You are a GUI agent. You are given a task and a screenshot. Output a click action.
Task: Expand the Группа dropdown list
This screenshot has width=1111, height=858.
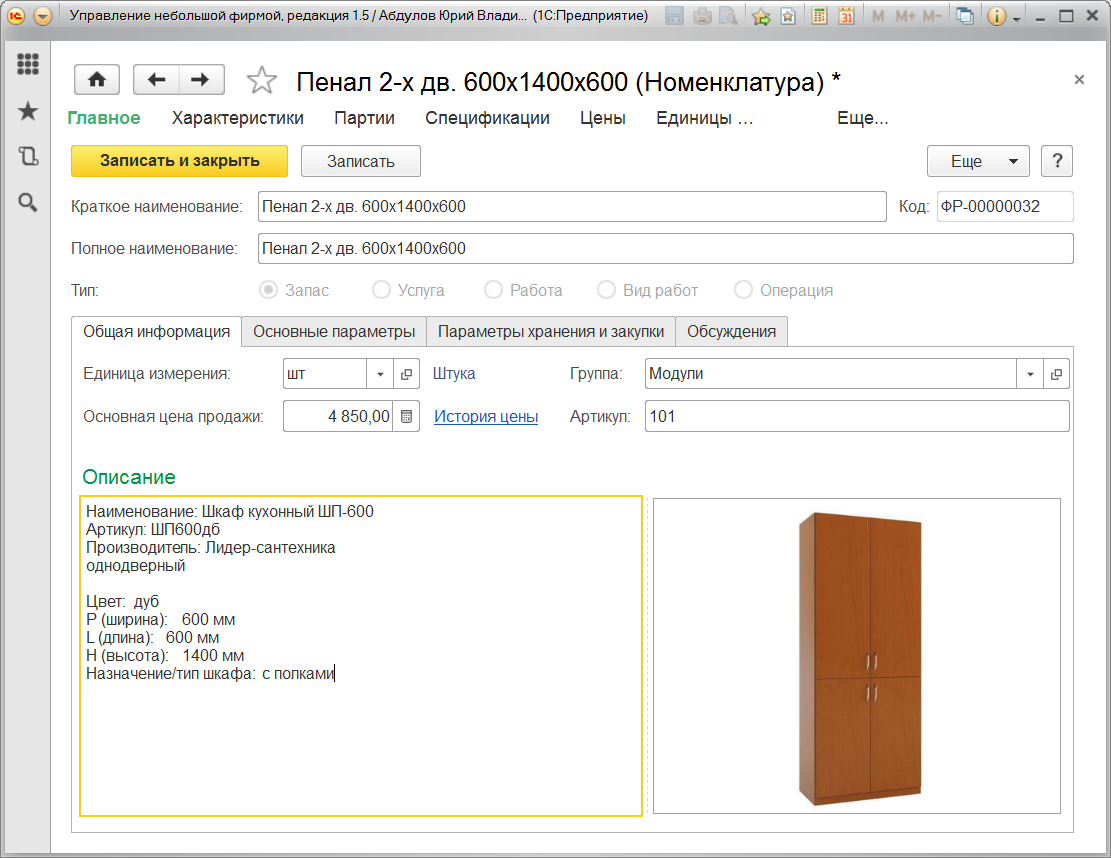point(1030,374)
